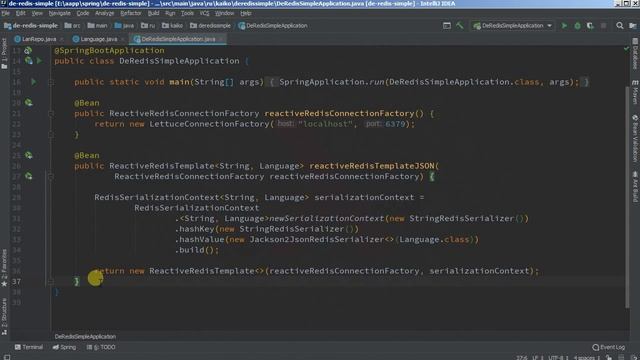Open Analyze menu
Image resolution: width=640 pixels, height=360 pixels.
[104, 13]
